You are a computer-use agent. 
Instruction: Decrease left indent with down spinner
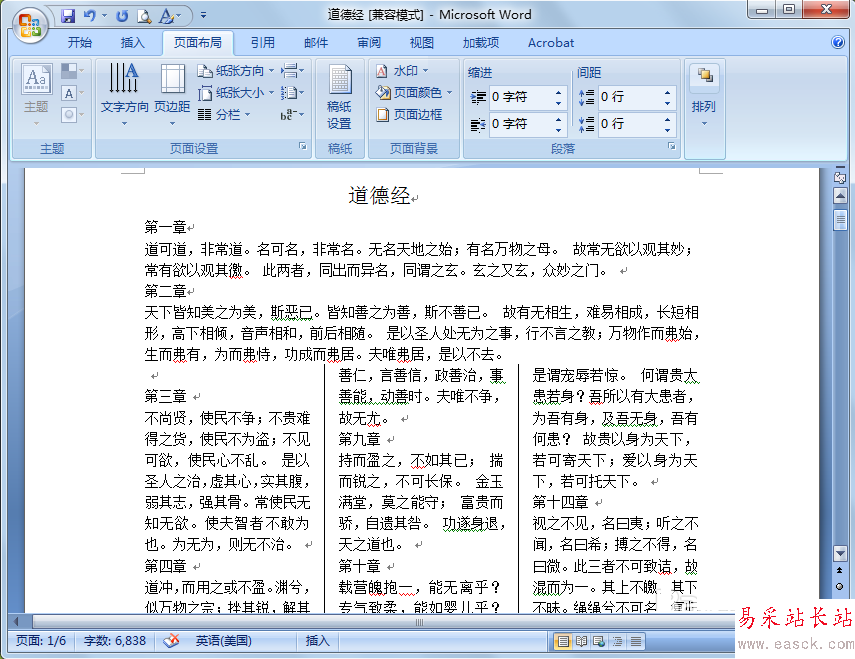pos(558,102)
